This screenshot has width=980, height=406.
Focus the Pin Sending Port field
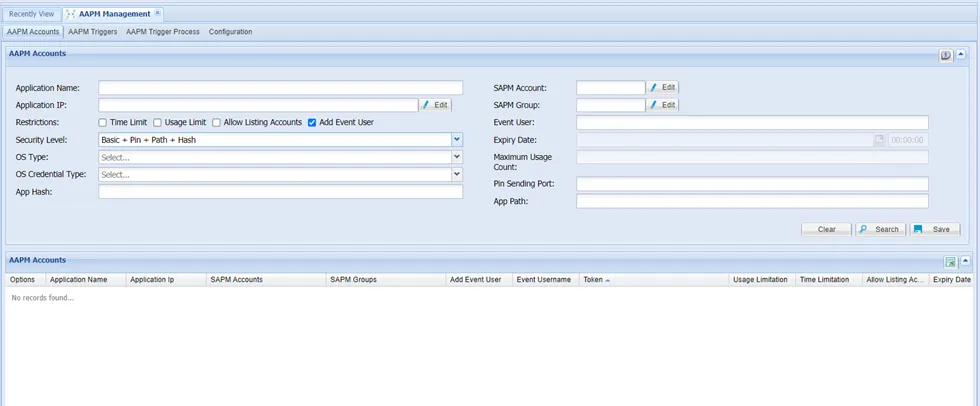(752, 184)
